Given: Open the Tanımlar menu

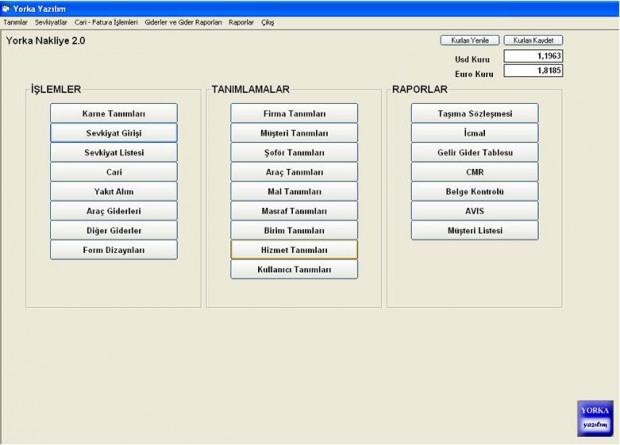Looking at the screenshot, I should pyautogui.click(x=15, y=23).
